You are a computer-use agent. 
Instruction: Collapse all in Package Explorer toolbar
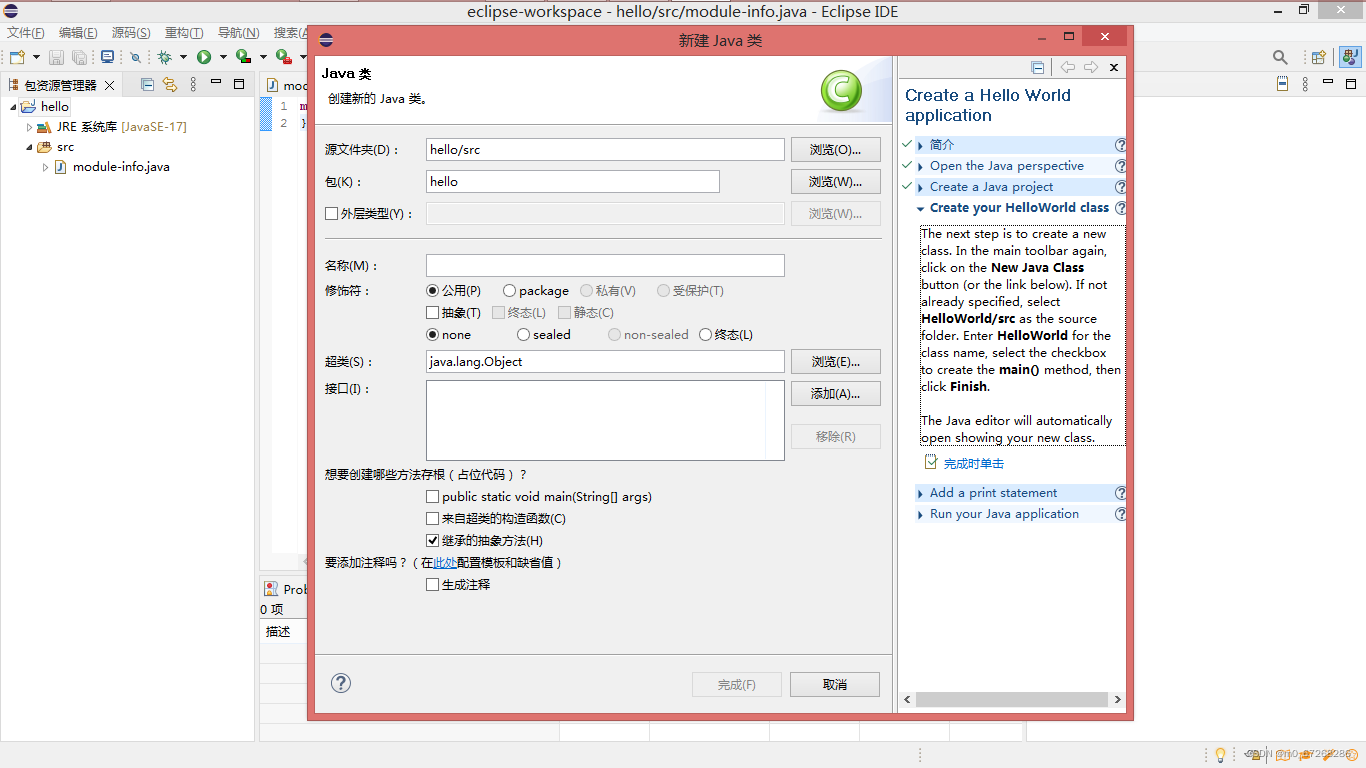pyautogui.click(x=147, y=85)
